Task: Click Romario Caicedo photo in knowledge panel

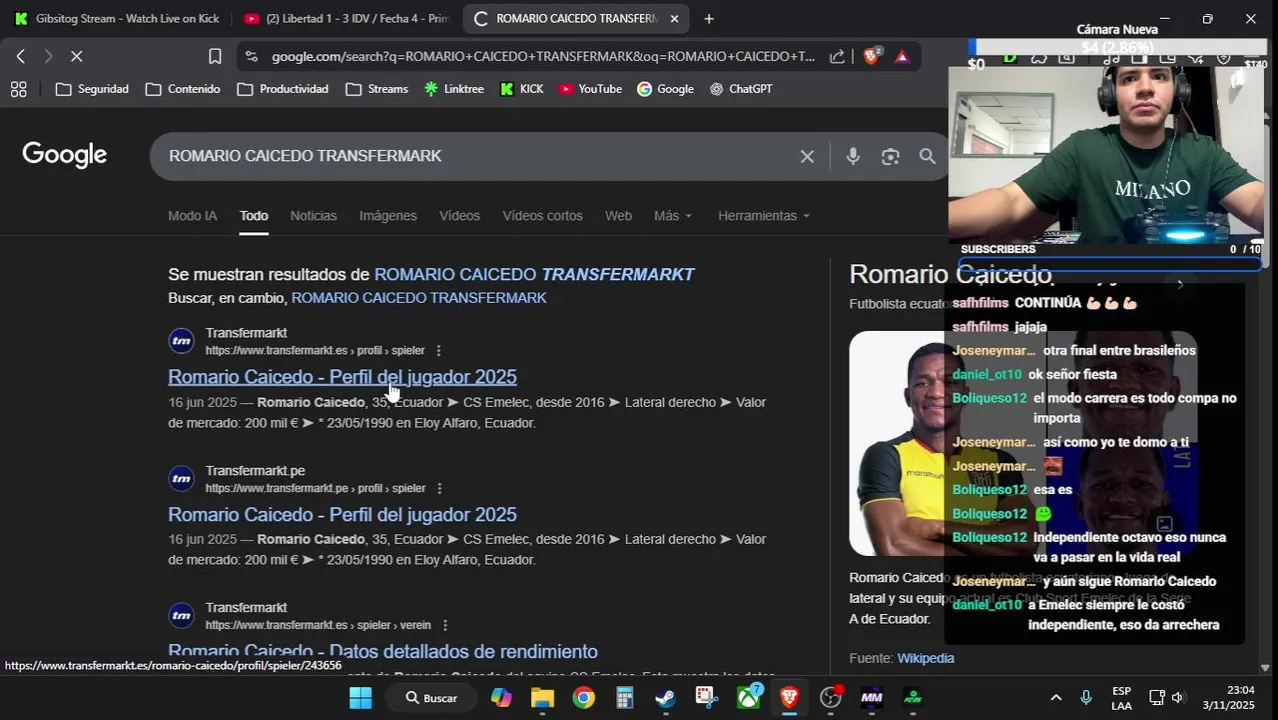Action: pos(897,443)
